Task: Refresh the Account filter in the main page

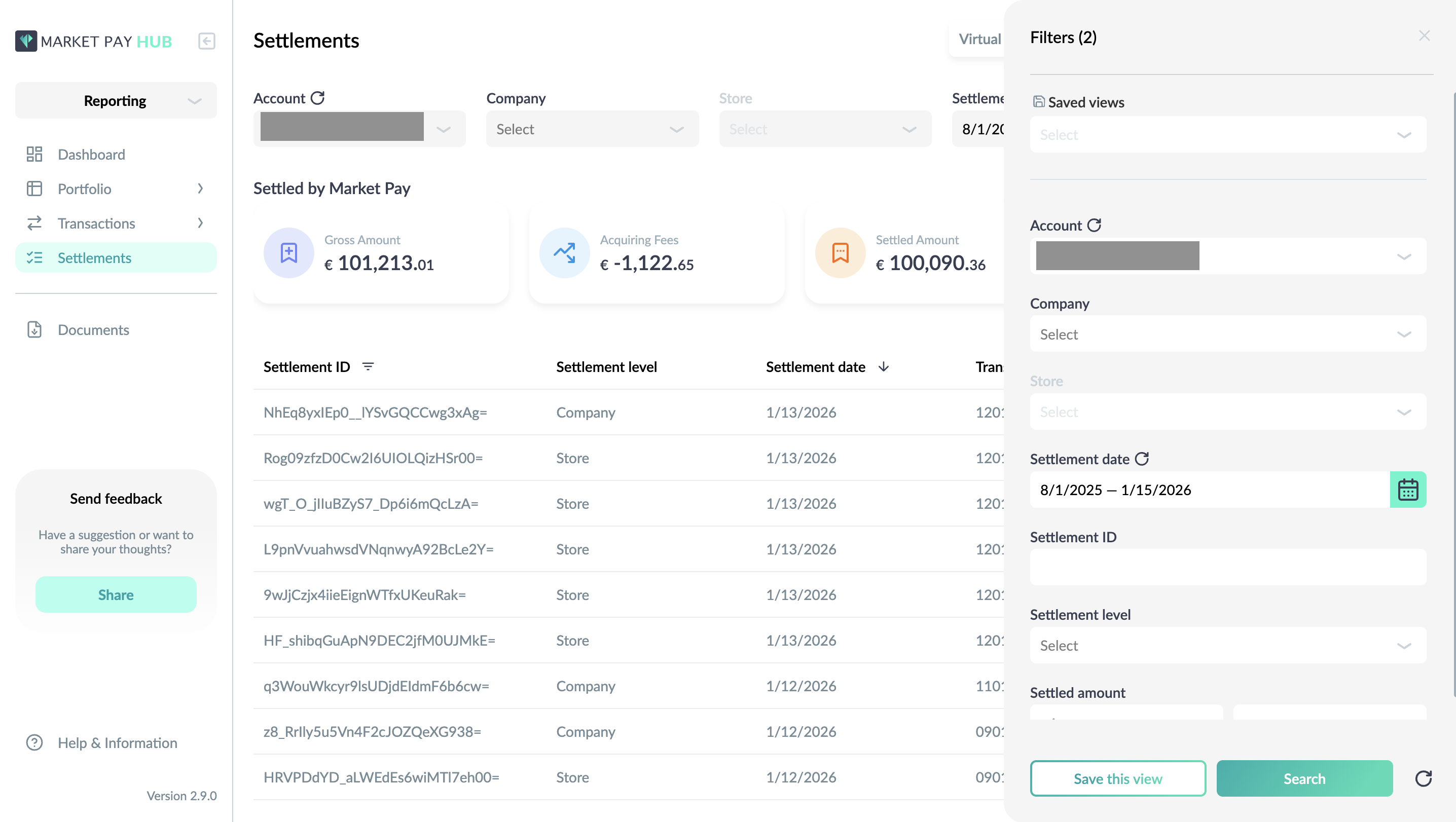Action: click(x=318, y=98)
